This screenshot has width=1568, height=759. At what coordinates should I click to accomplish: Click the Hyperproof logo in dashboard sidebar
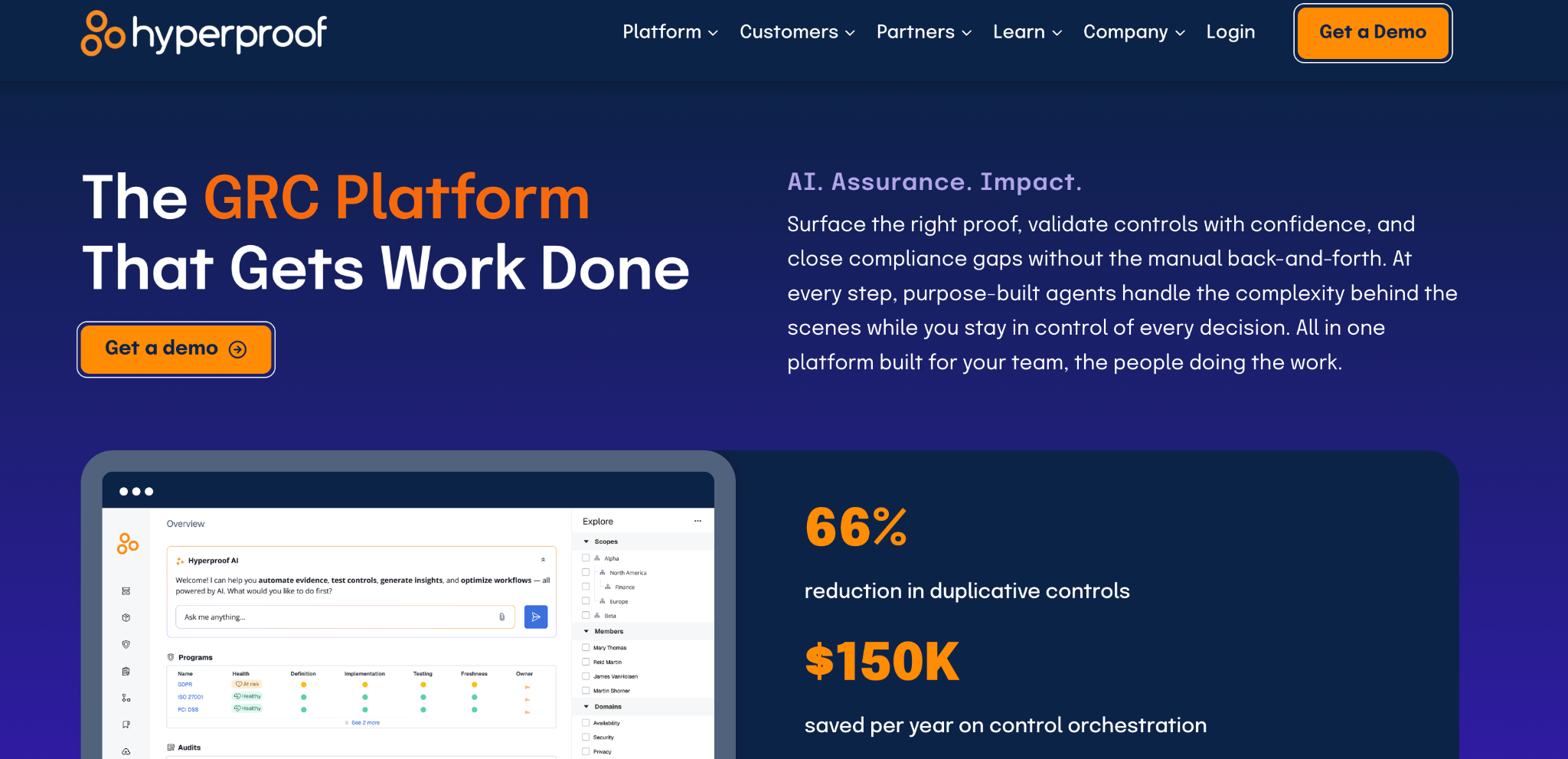[x=128, y=543]
